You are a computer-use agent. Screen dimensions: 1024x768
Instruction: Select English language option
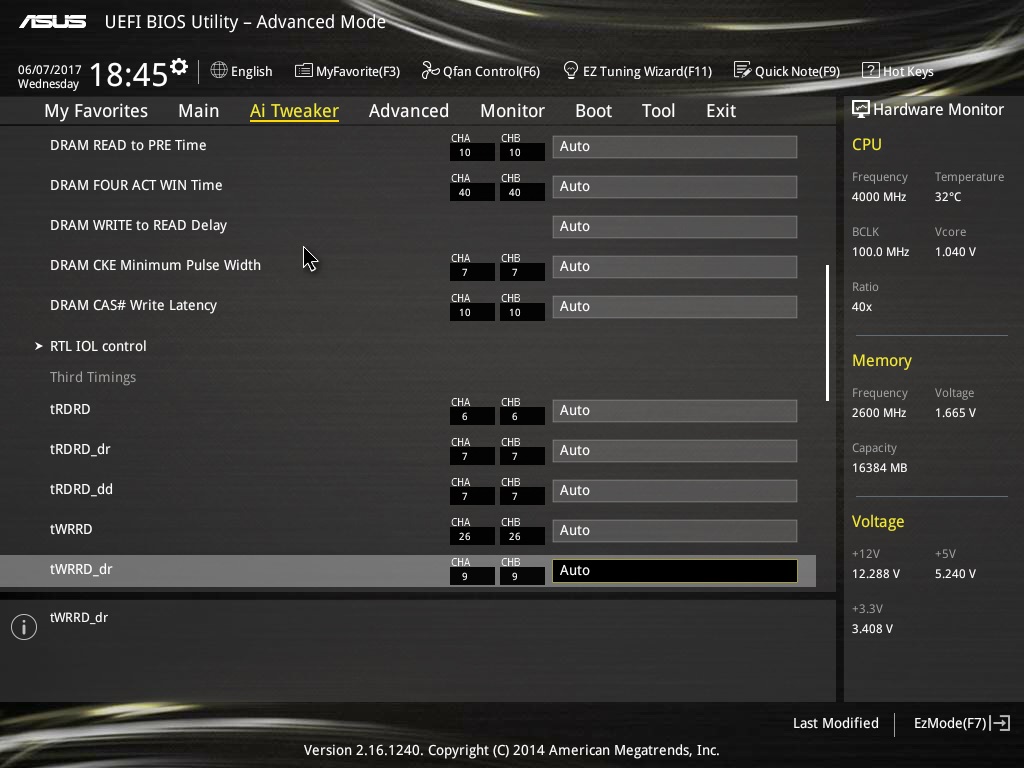[251, 71]
